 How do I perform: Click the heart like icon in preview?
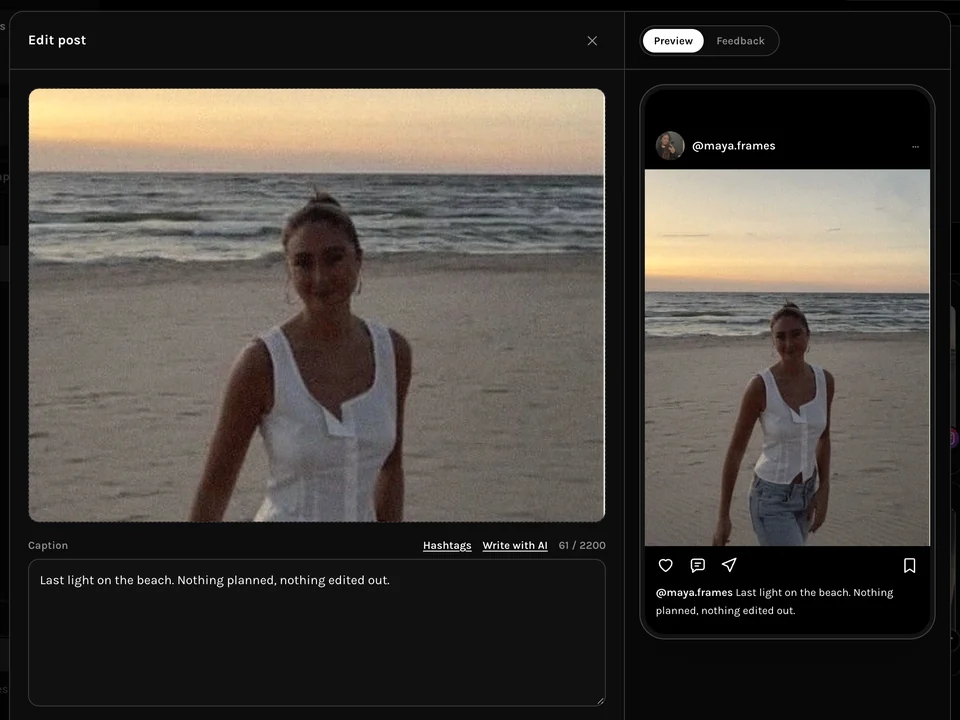coord(666,565)
